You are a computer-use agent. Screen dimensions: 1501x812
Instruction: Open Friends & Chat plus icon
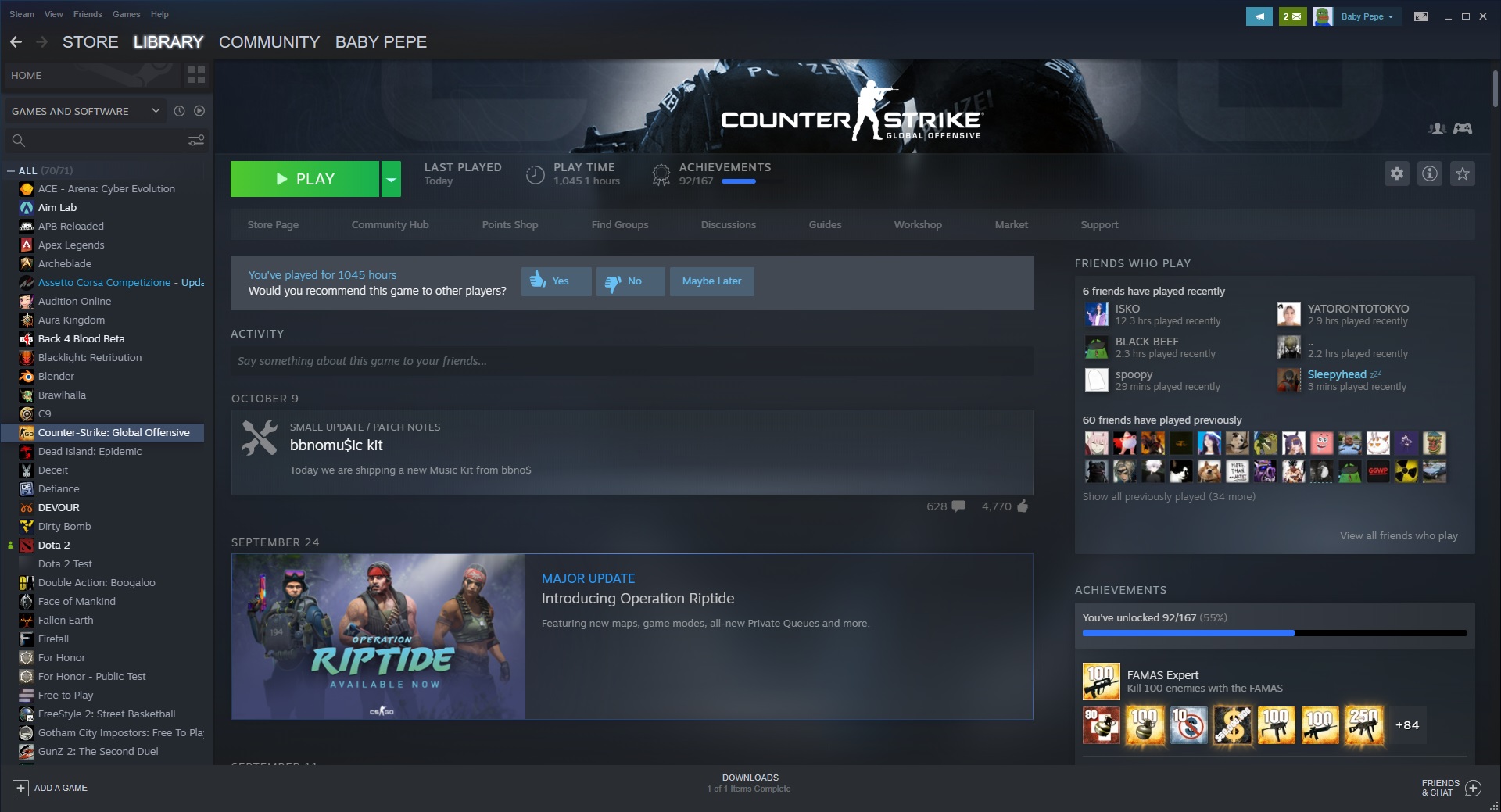1473,788
